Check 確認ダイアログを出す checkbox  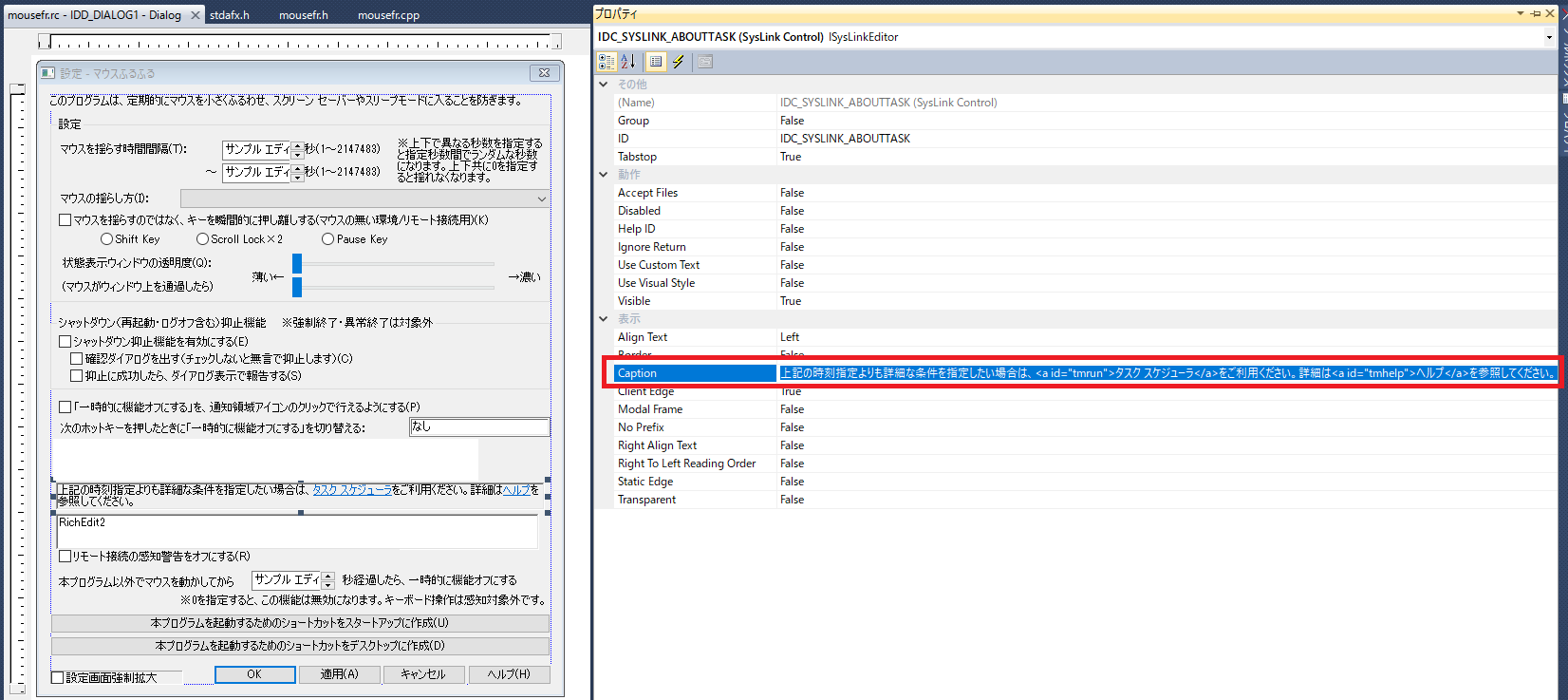(77, 359)
